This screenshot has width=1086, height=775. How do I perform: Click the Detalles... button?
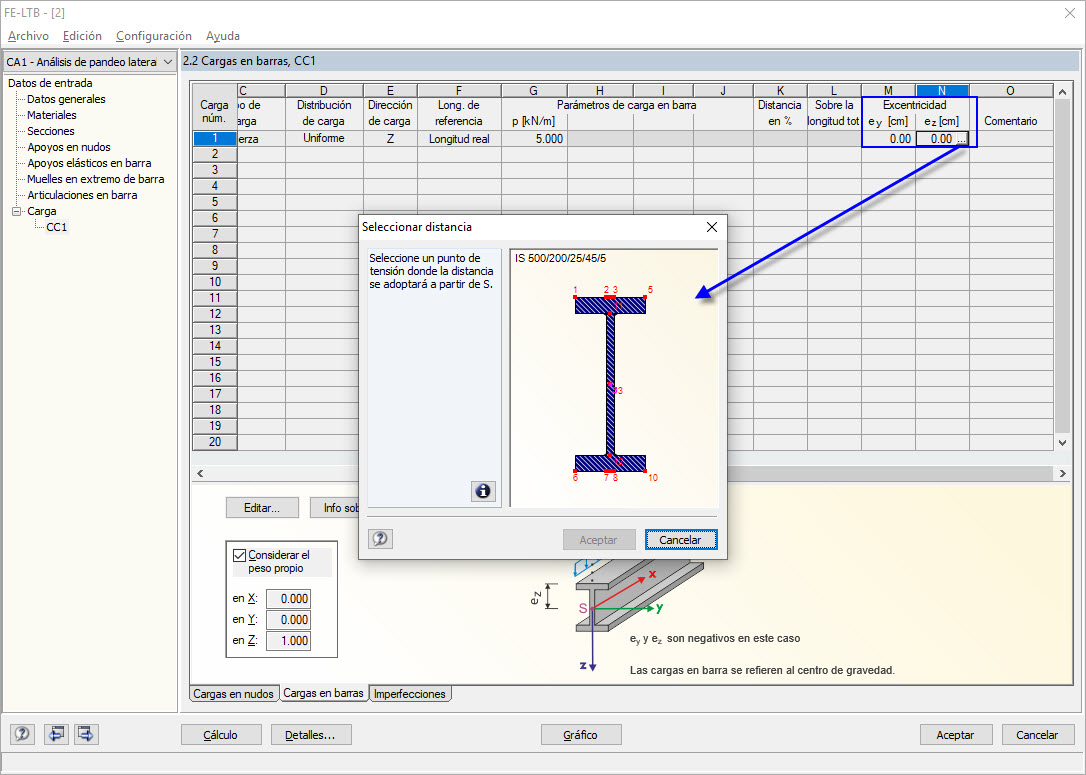click(311, 735)
